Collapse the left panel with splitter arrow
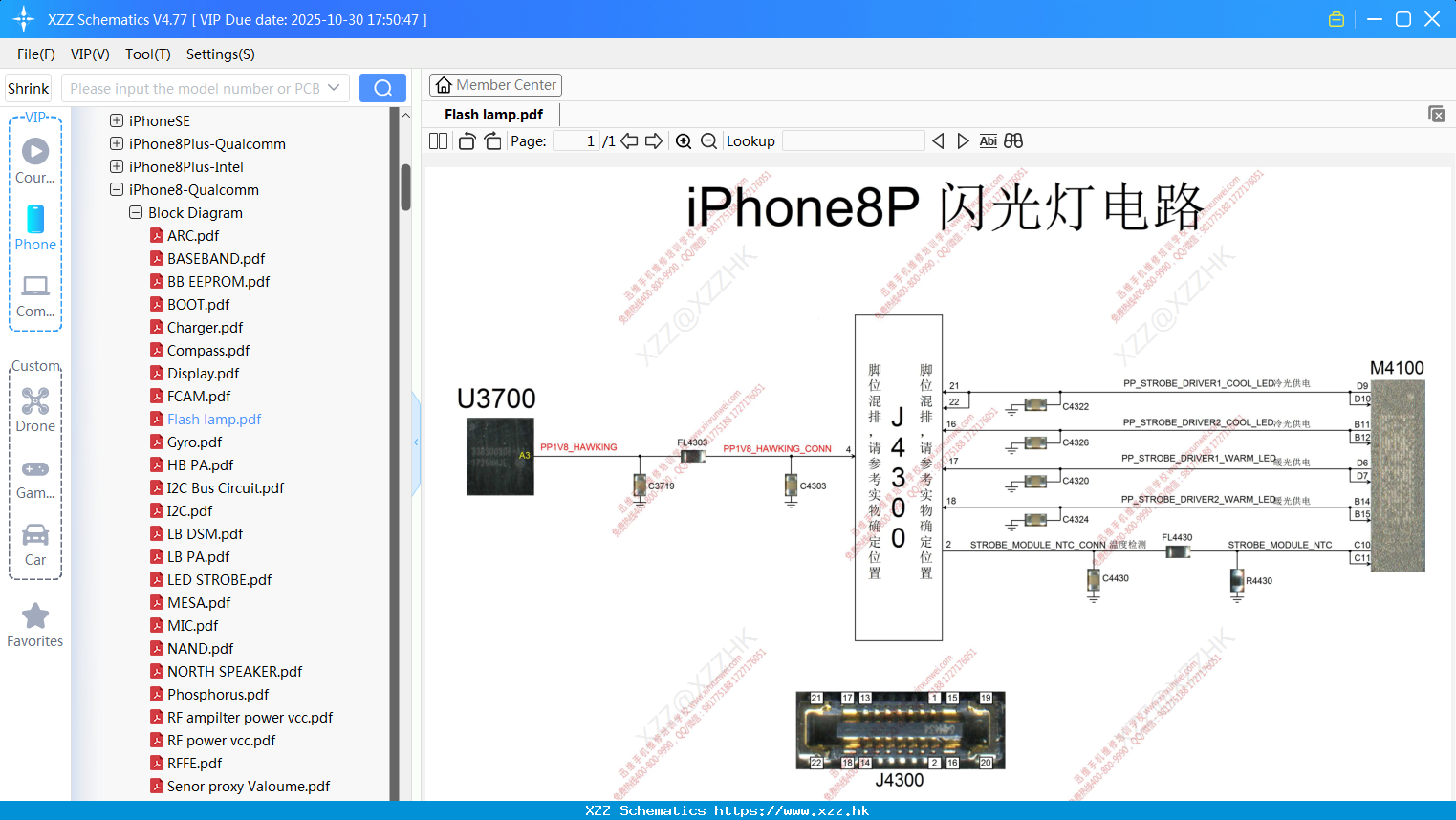 click(416, 442)
